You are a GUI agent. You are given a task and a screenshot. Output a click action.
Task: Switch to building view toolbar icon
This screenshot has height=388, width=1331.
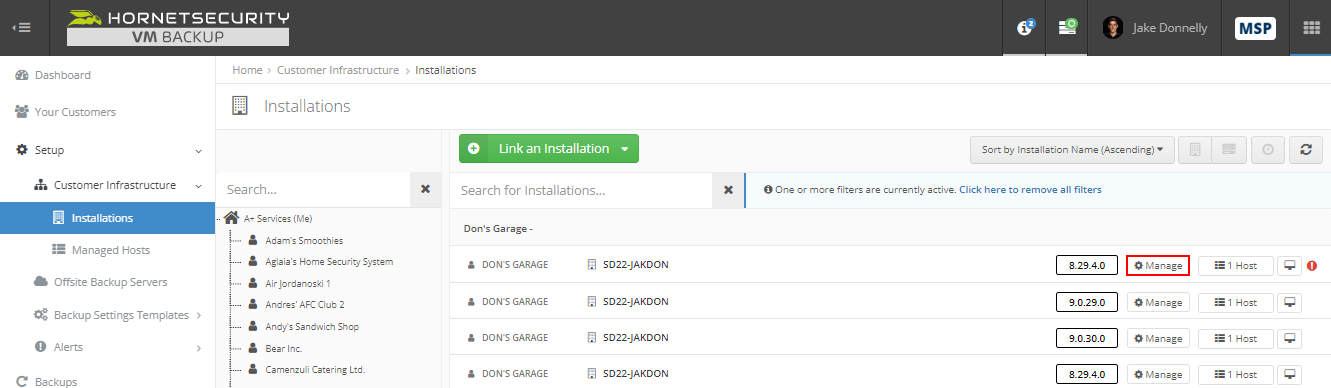tap(1195, 150)
